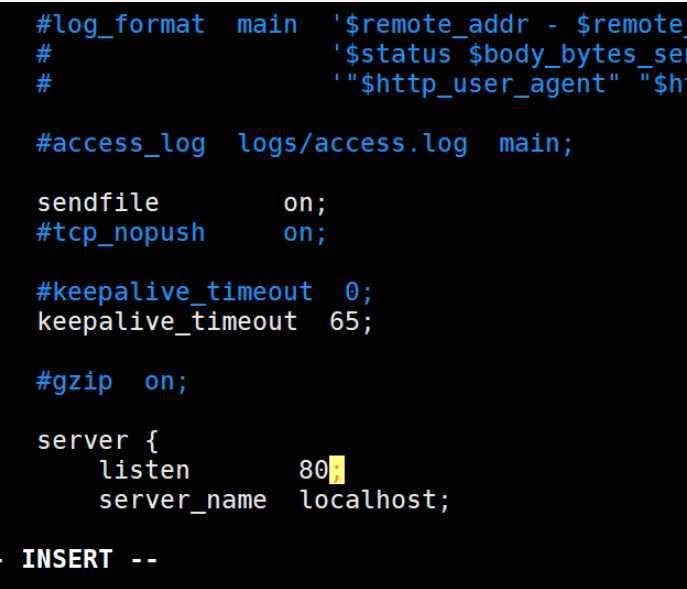Image resolution: width=687 pixels, height=589 pixels.
Task: Click 'on;' value after sendfile
Action: (x=305, y=203)
